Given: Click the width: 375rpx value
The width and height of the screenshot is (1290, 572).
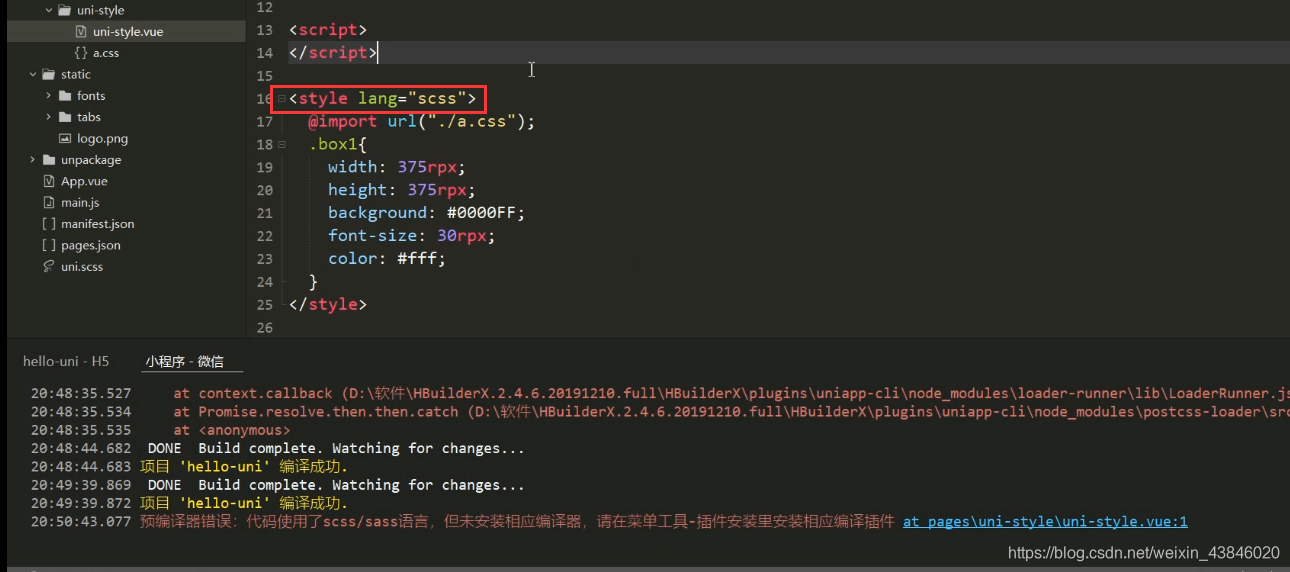Looking at the screenshot, I should (426, 167).
